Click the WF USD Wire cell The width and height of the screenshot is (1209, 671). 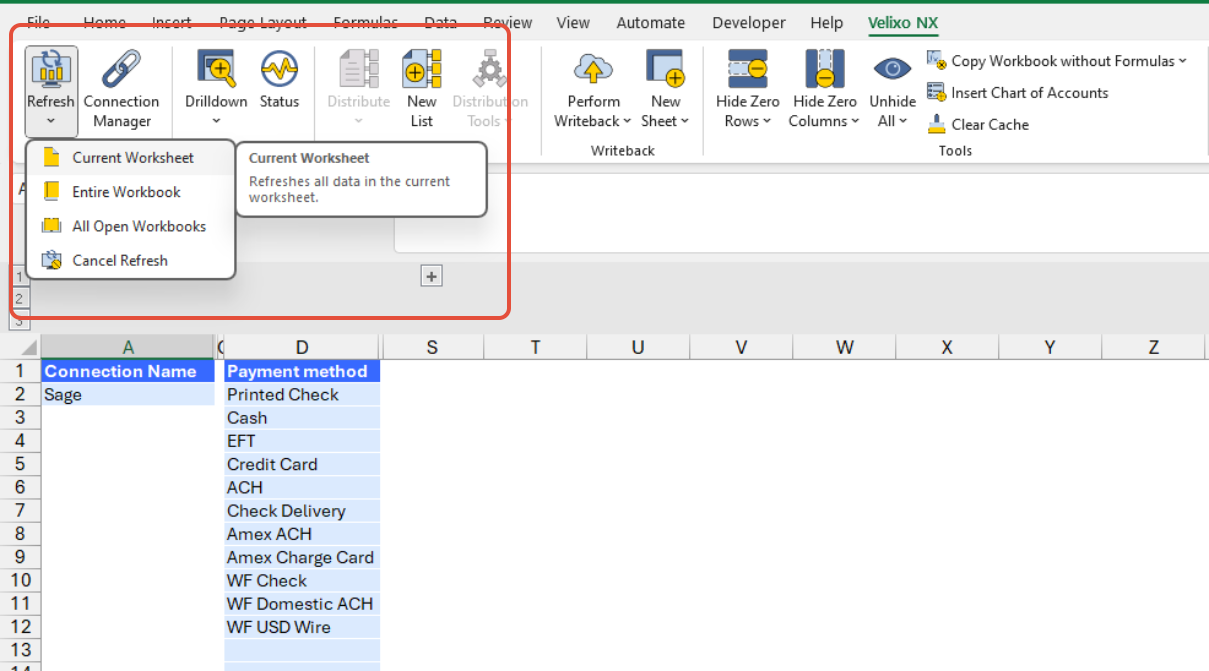(x=302, y=627)
